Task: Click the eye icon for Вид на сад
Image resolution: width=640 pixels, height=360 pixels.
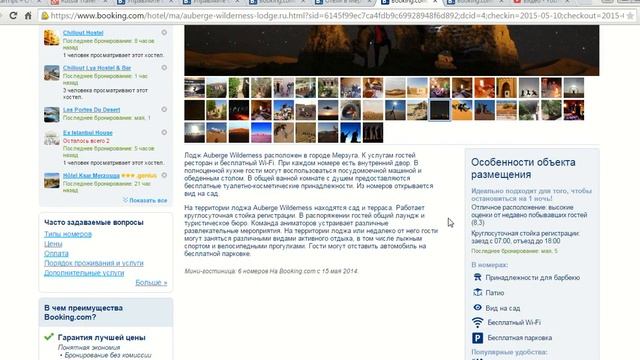Action: pyautogui.click(x=477, y=307)
